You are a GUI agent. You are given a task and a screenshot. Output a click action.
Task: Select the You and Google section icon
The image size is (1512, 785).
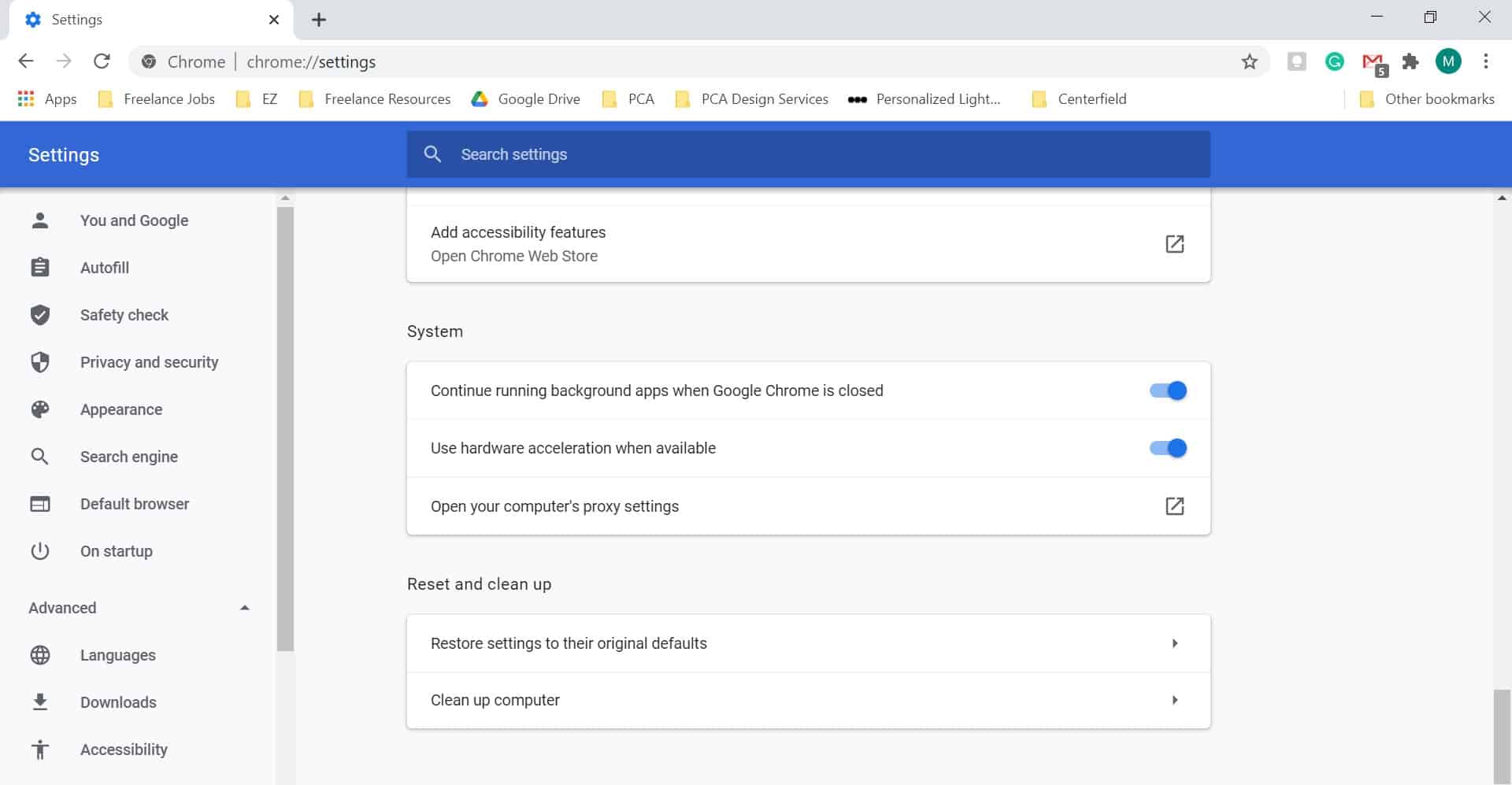pyautogui.click(x=40, y=220)
